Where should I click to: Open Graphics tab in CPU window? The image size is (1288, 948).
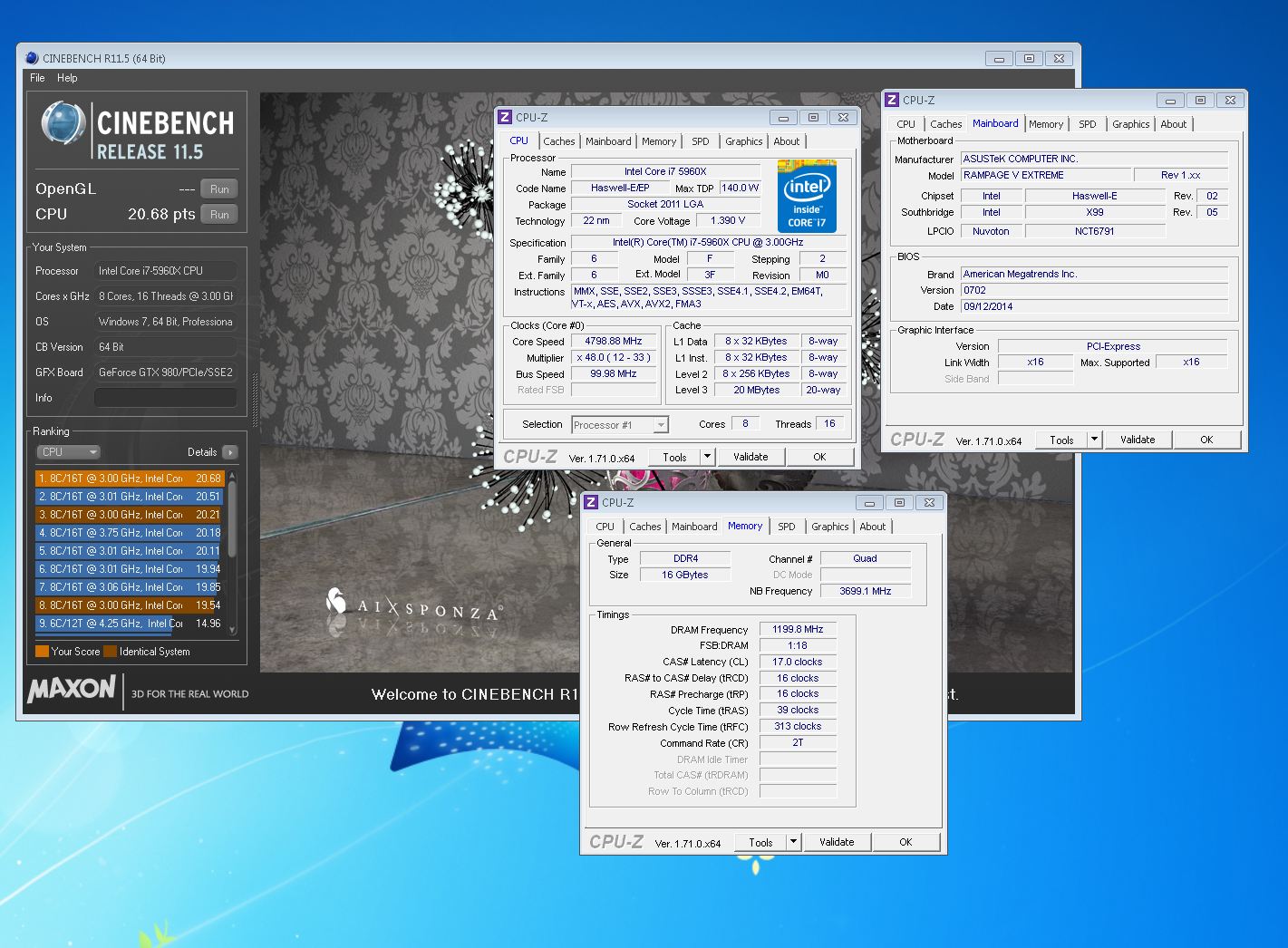[x=744, y=141]
